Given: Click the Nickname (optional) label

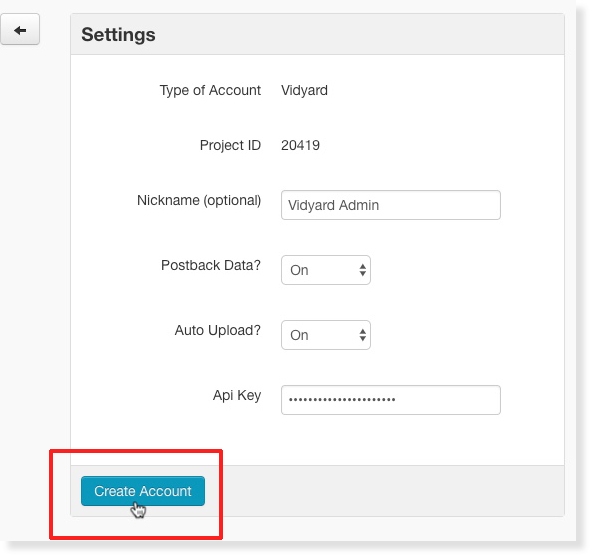Looking at the screenshot, I should point(199,201).
